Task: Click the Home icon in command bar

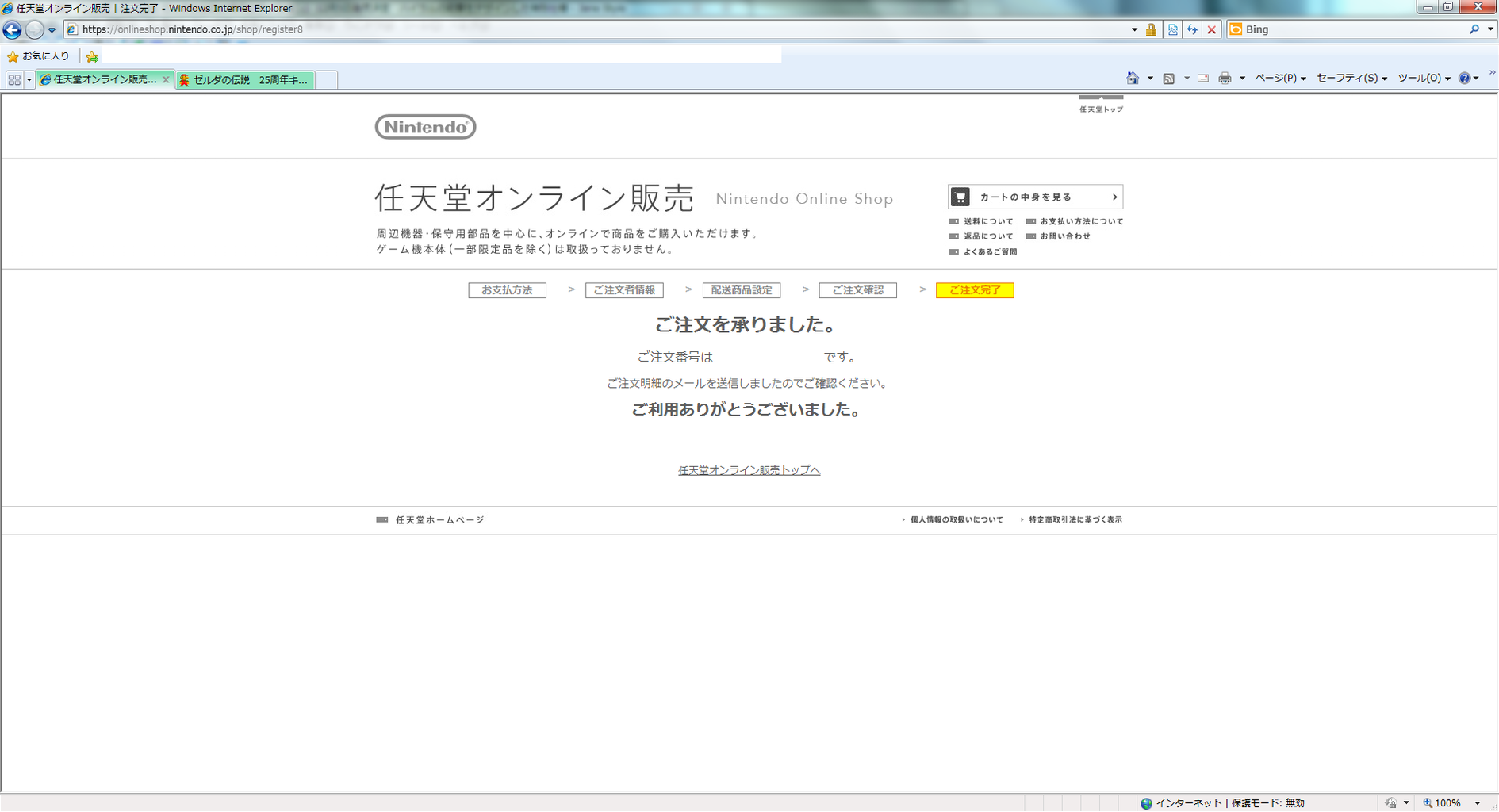Action: click(1133, 78)
